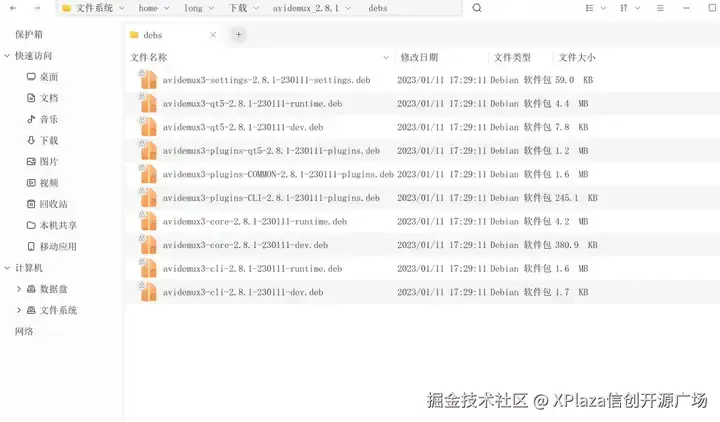Select the avidemux3-core dev deb icon
This screenshot has width=720, height=422.
[148, 245]
